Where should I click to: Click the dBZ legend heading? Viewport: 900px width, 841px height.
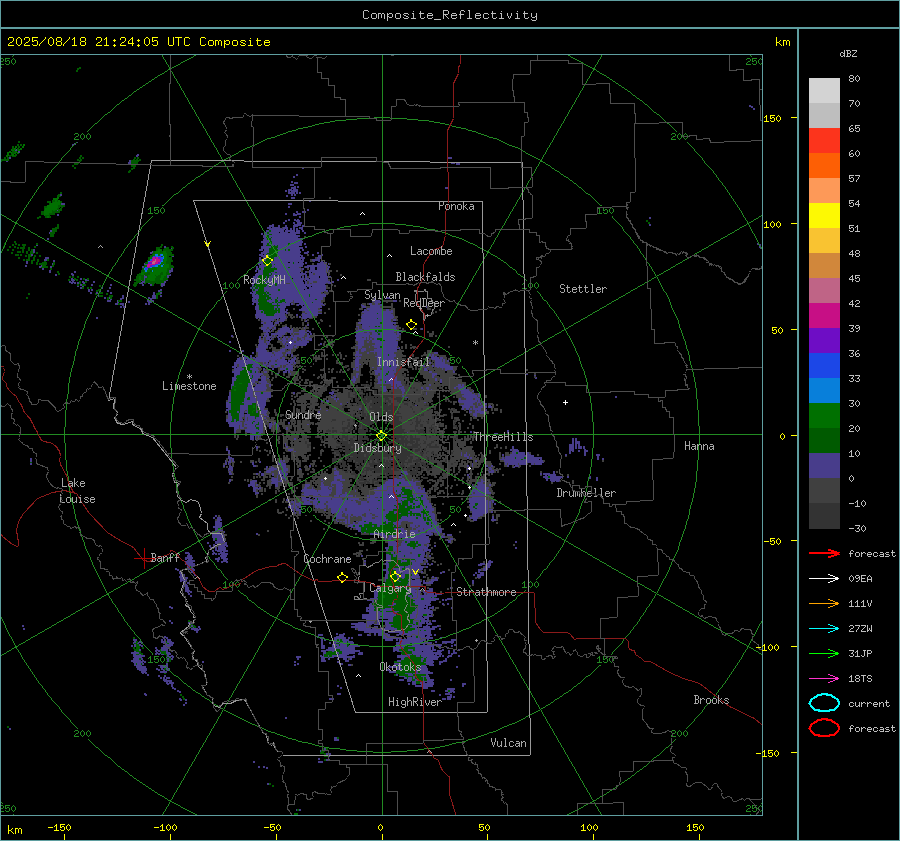848,54
